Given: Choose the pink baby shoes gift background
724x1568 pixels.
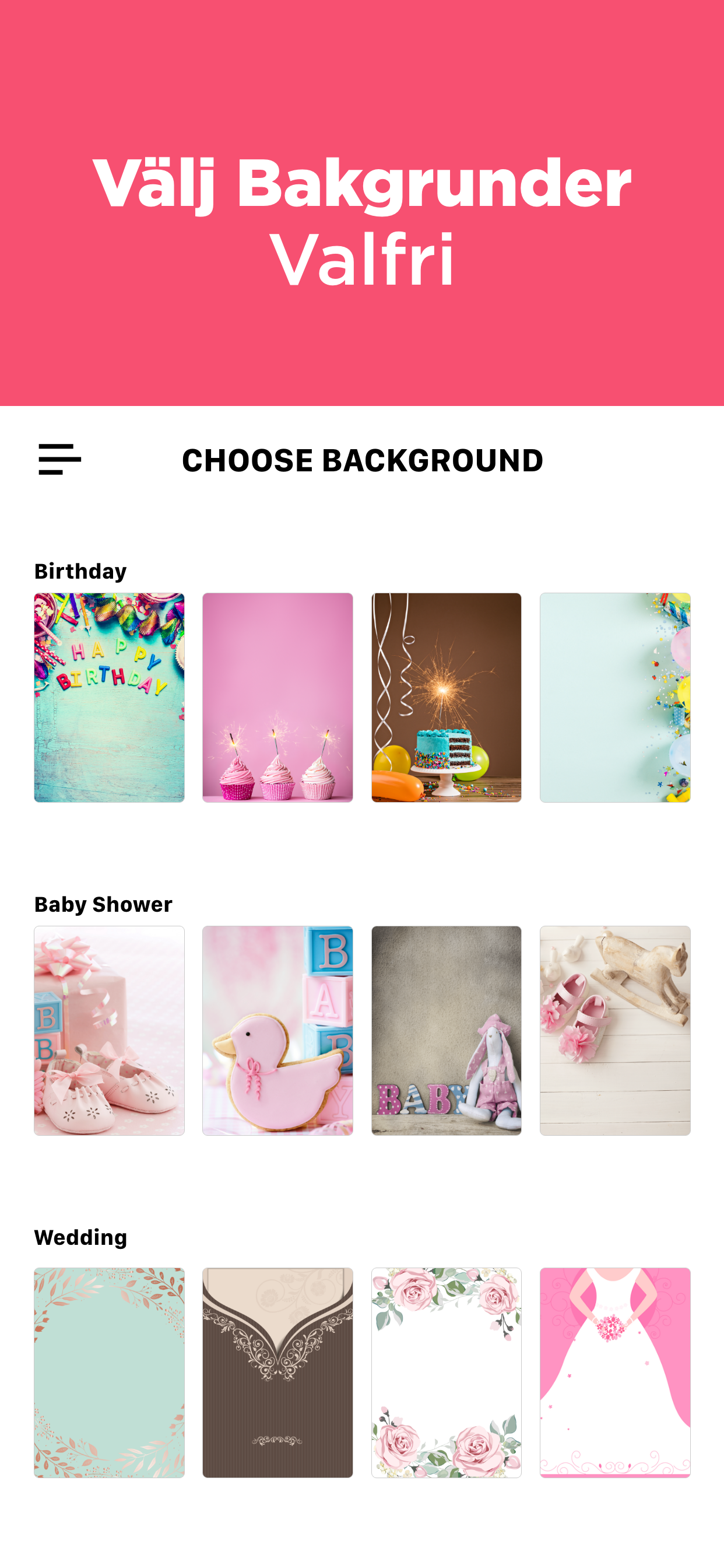Looking at the screenshot, I should pyautogui.click(x=110, y=1031).
